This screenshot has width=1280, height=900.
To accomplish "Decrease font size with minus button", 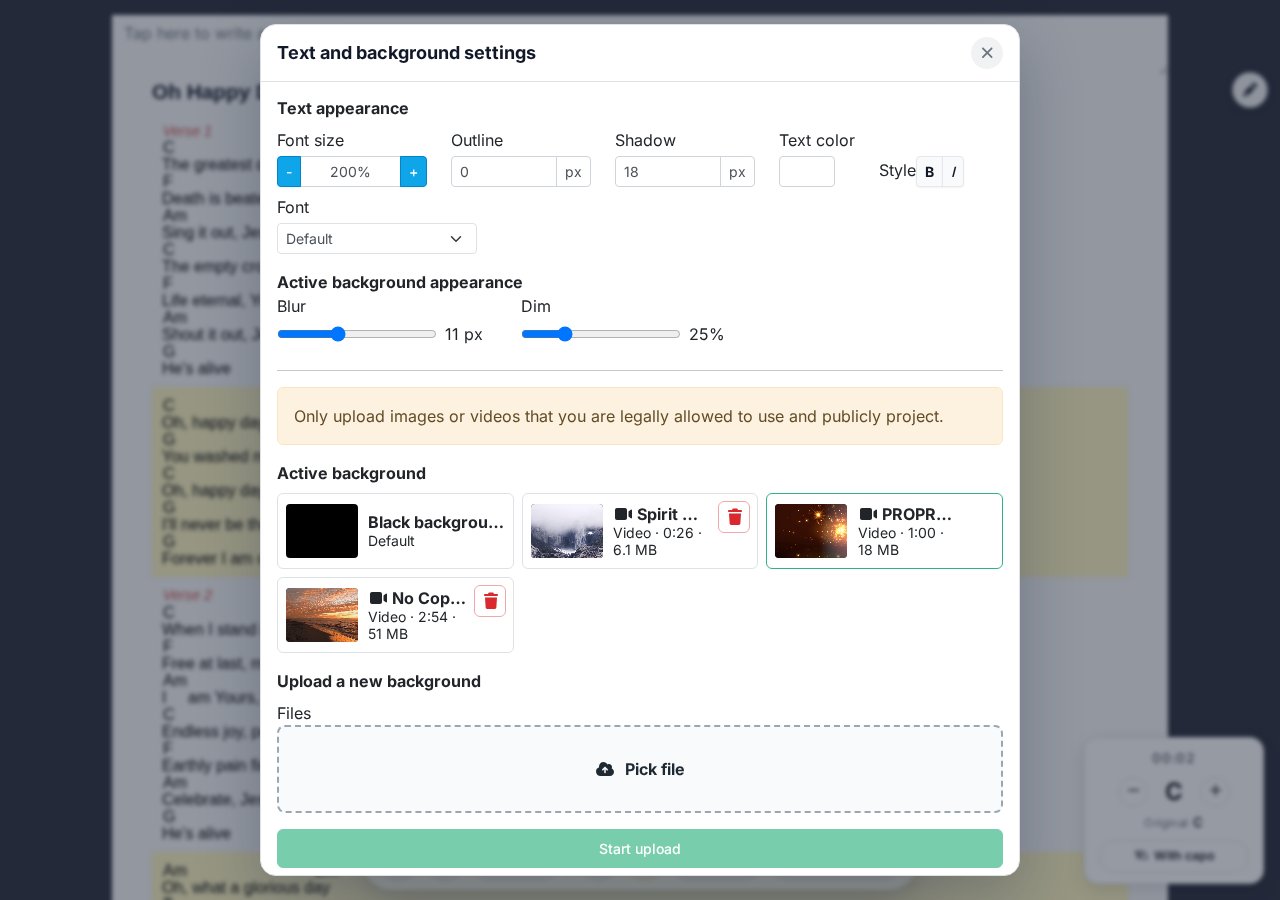I will pos(289,172).
